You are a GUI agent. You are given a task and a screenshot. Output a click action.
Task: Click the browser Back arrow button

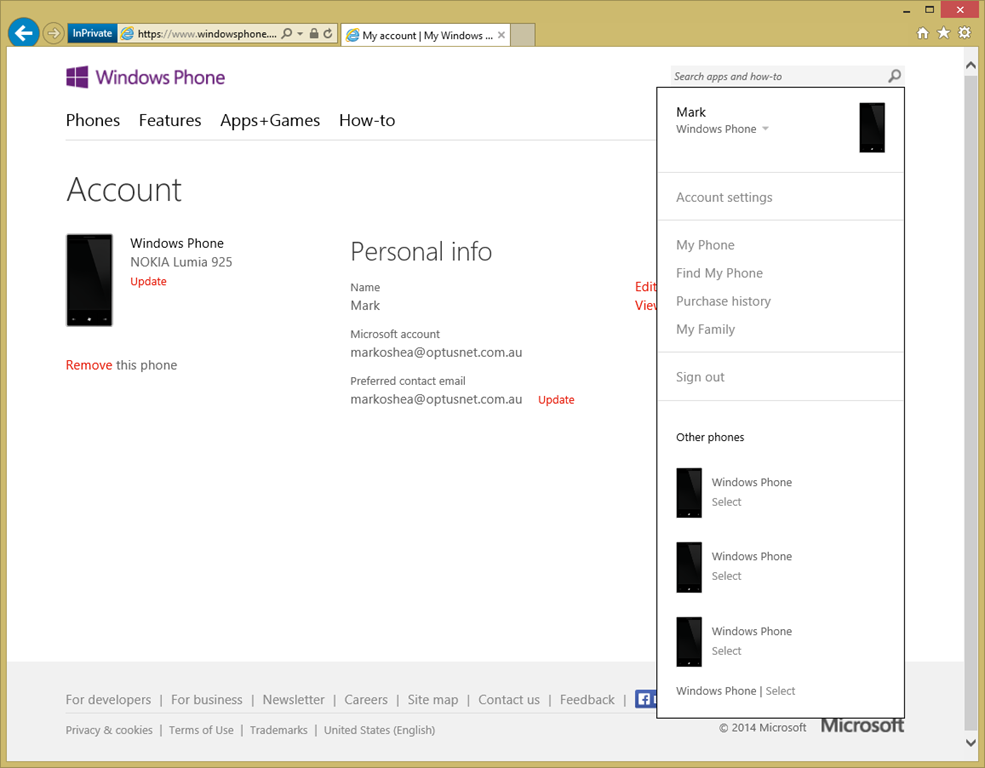[24, 33]
